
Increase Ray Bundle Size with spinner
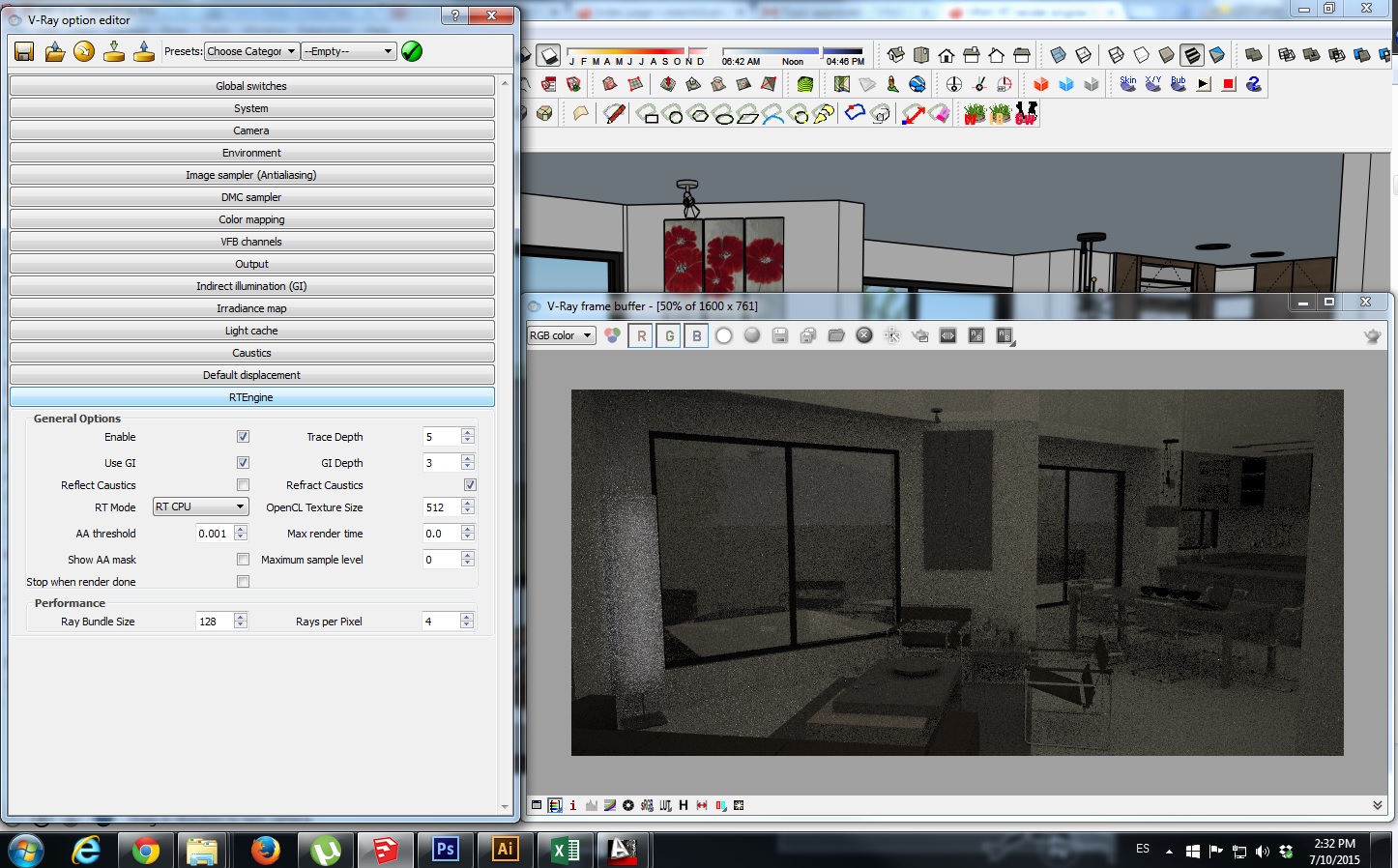coord(241,617)
